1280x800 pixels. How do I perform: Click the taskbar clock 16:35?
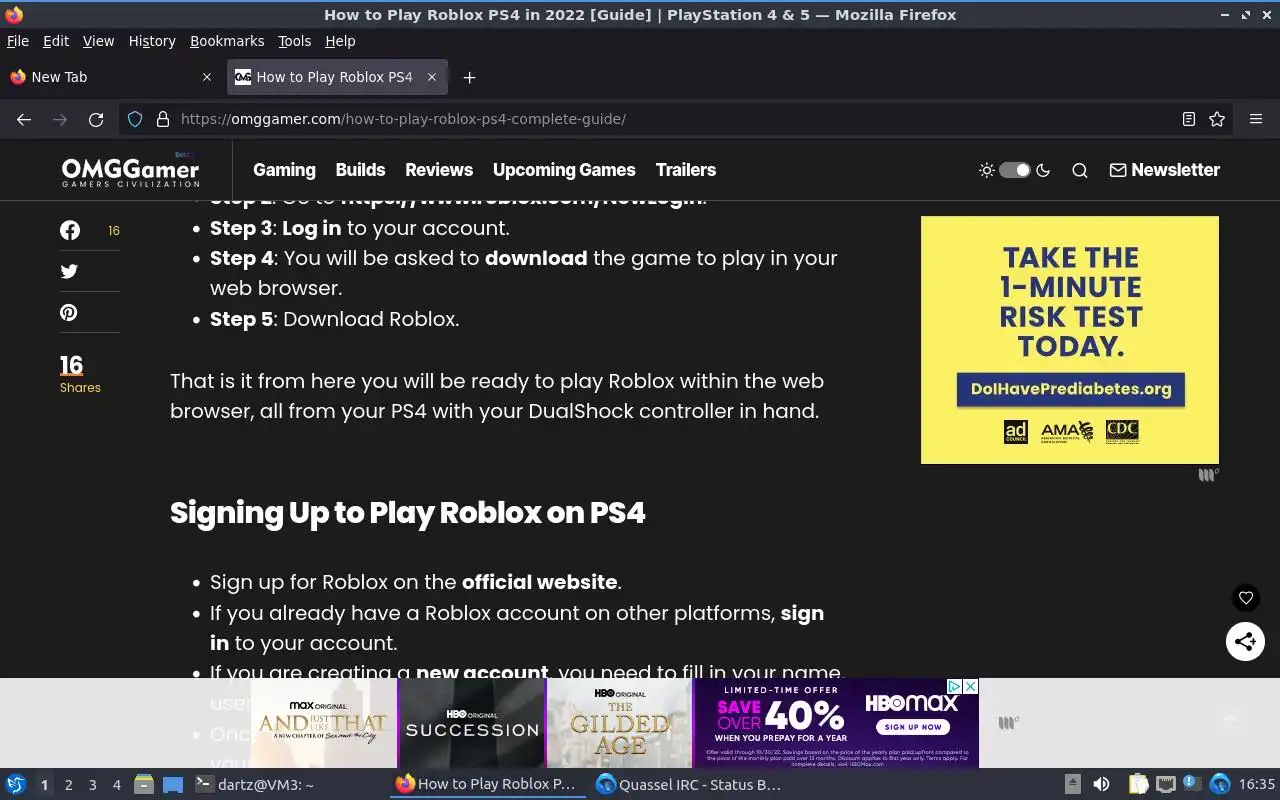1257,784
